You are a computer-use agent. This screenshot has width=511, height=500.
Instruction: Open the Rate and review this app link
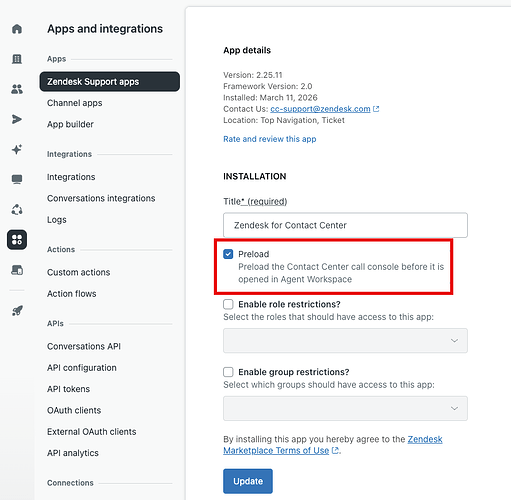[270, 139]
